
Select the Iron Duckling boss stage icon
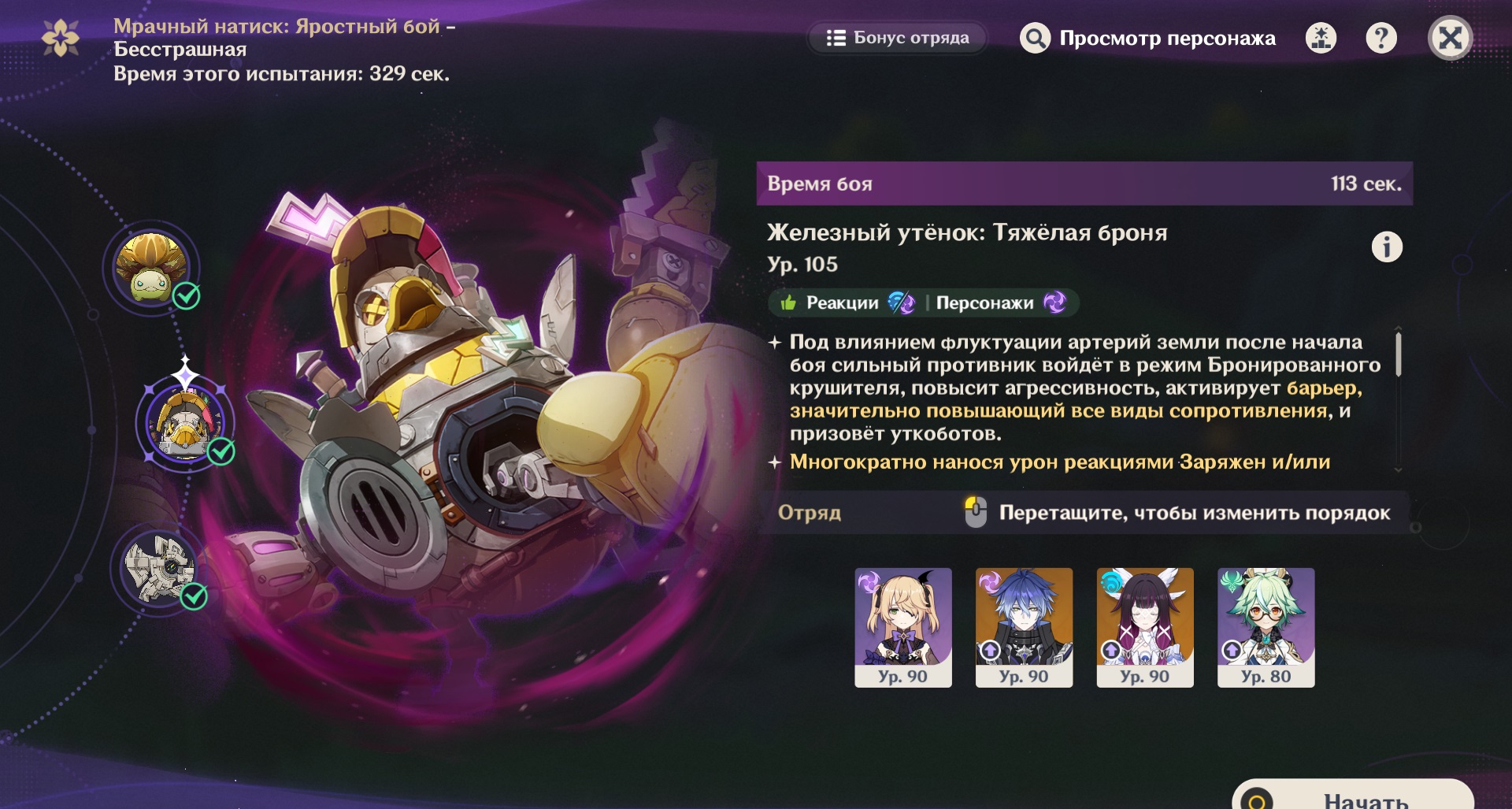(185, 424)
